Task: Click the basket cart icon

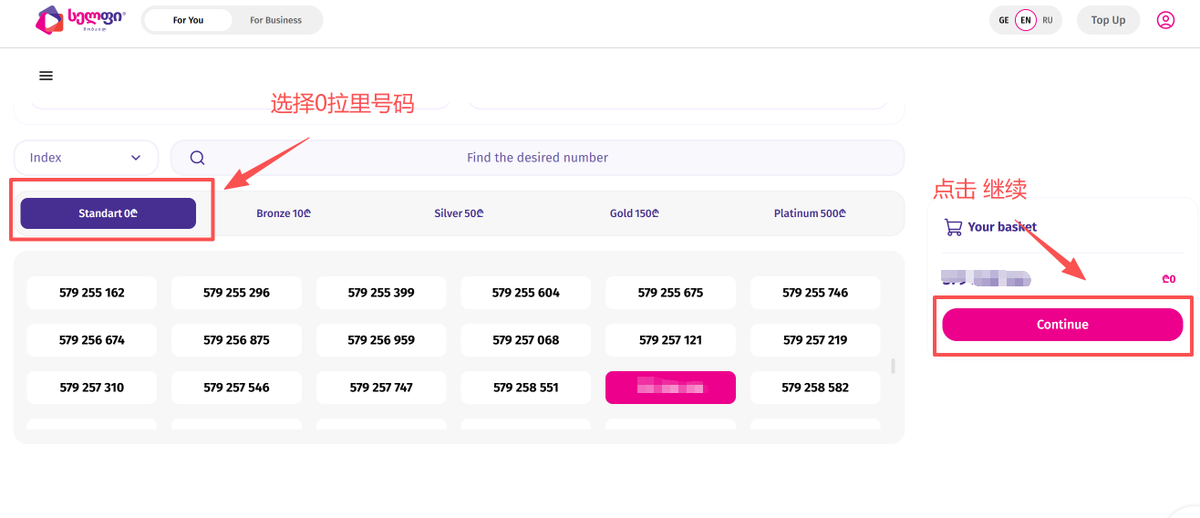Action: tap(953, 227)
